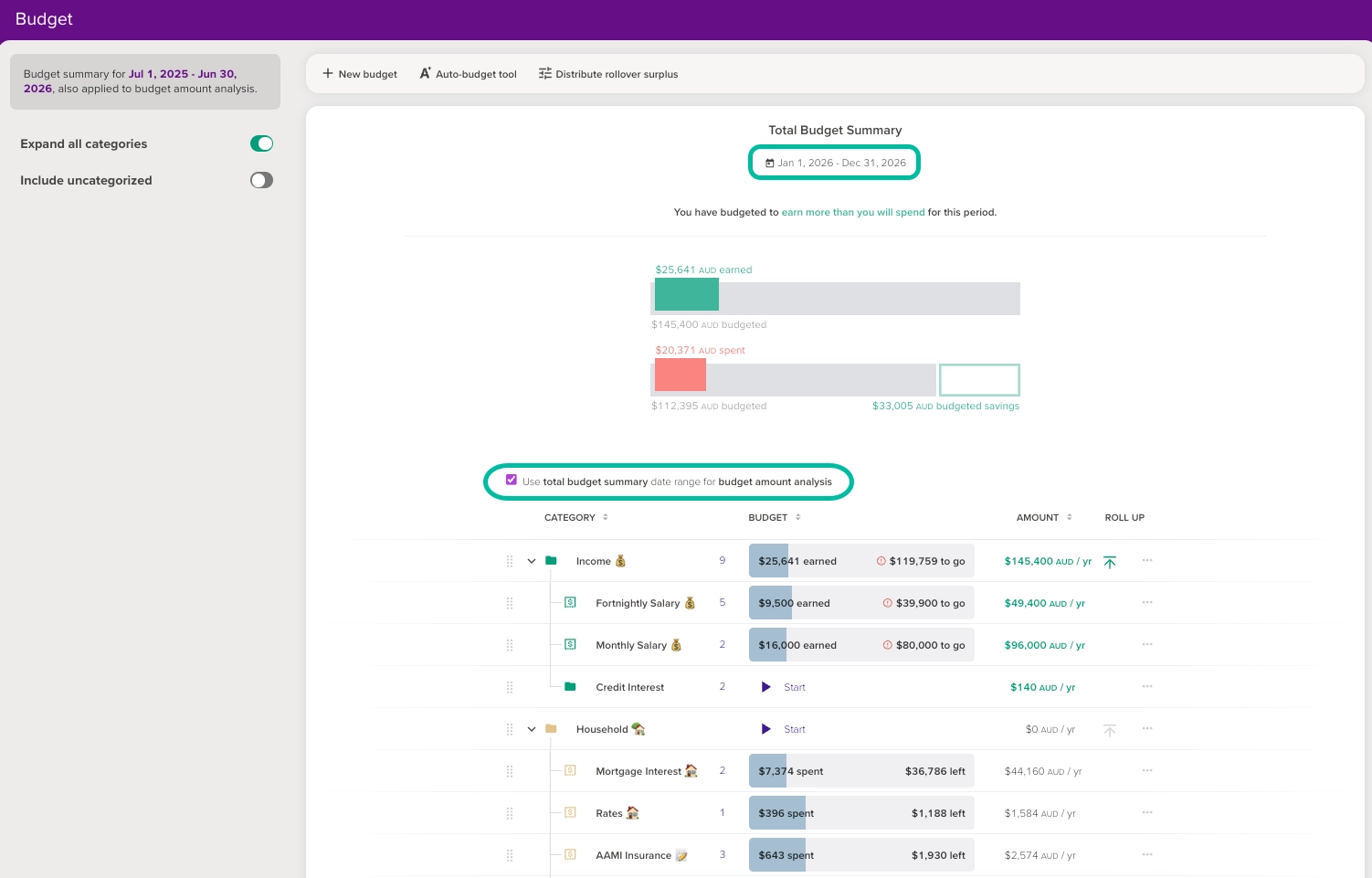Uncheck Use total budget summary date range
Screen dimensions: 1372x878
click(512, 480)
